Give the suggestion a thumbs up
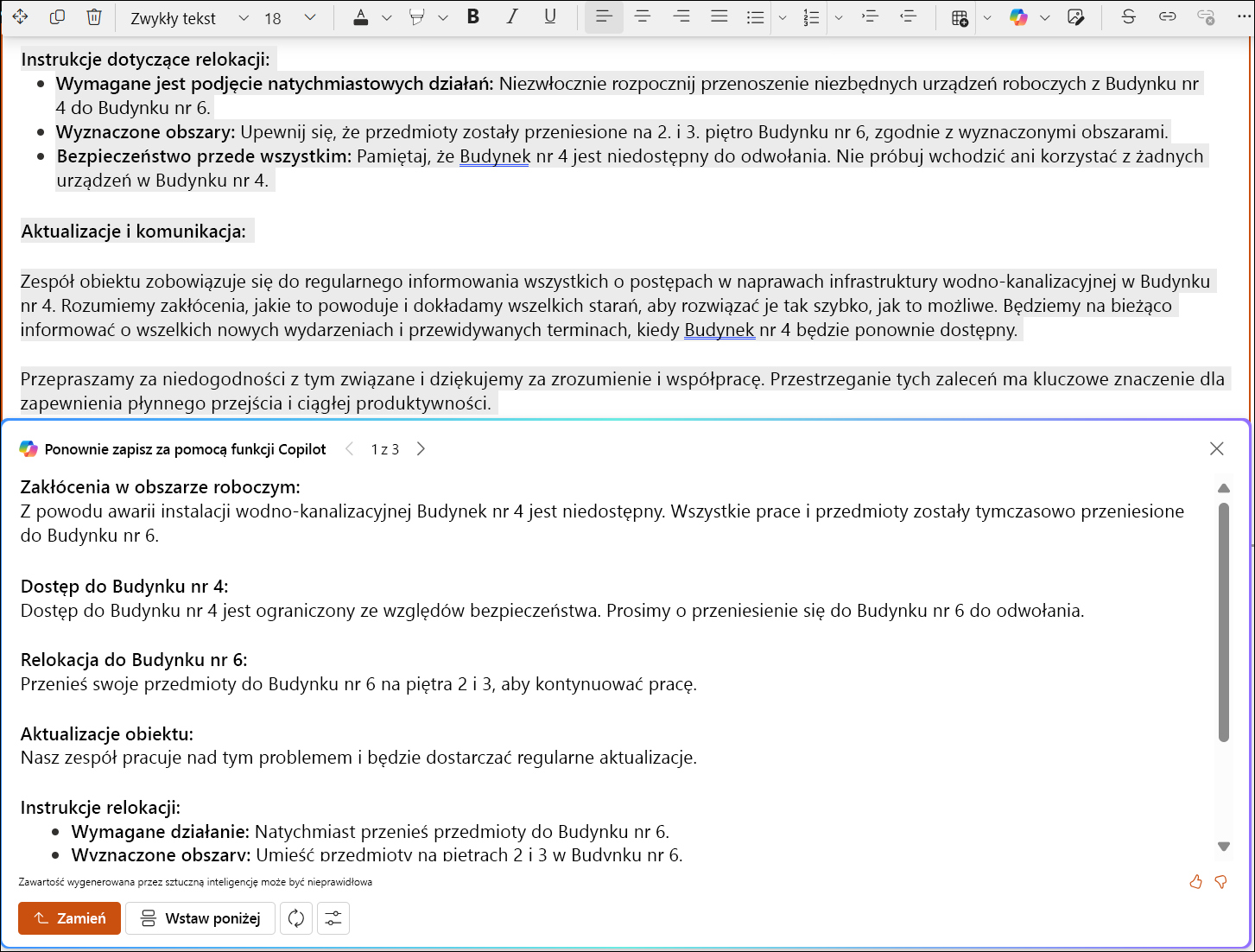The width and height of the screenshot is (1255, 952). (x=1195, y=882)
